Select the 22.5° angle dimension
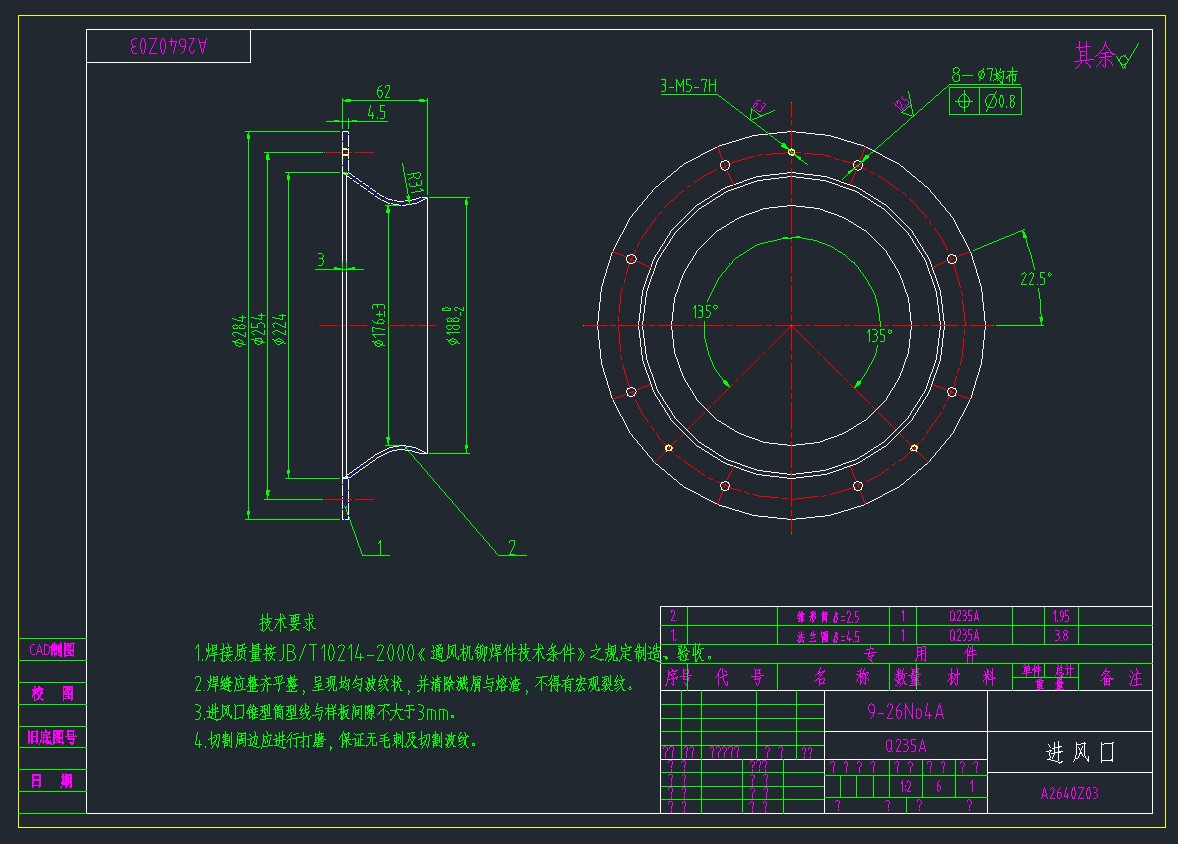Image resolution: width=1178 pixels, height=844 pixels. [1035, 280]
